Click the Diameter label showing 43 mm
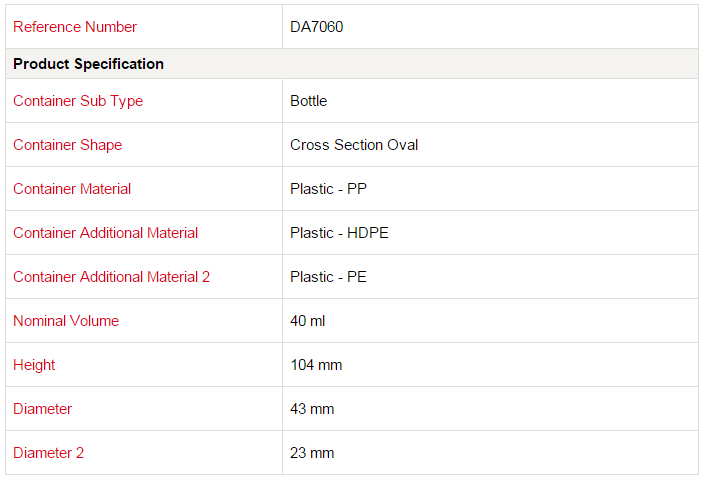The width and height of the screenshot is (705, 482). point(42,409)
